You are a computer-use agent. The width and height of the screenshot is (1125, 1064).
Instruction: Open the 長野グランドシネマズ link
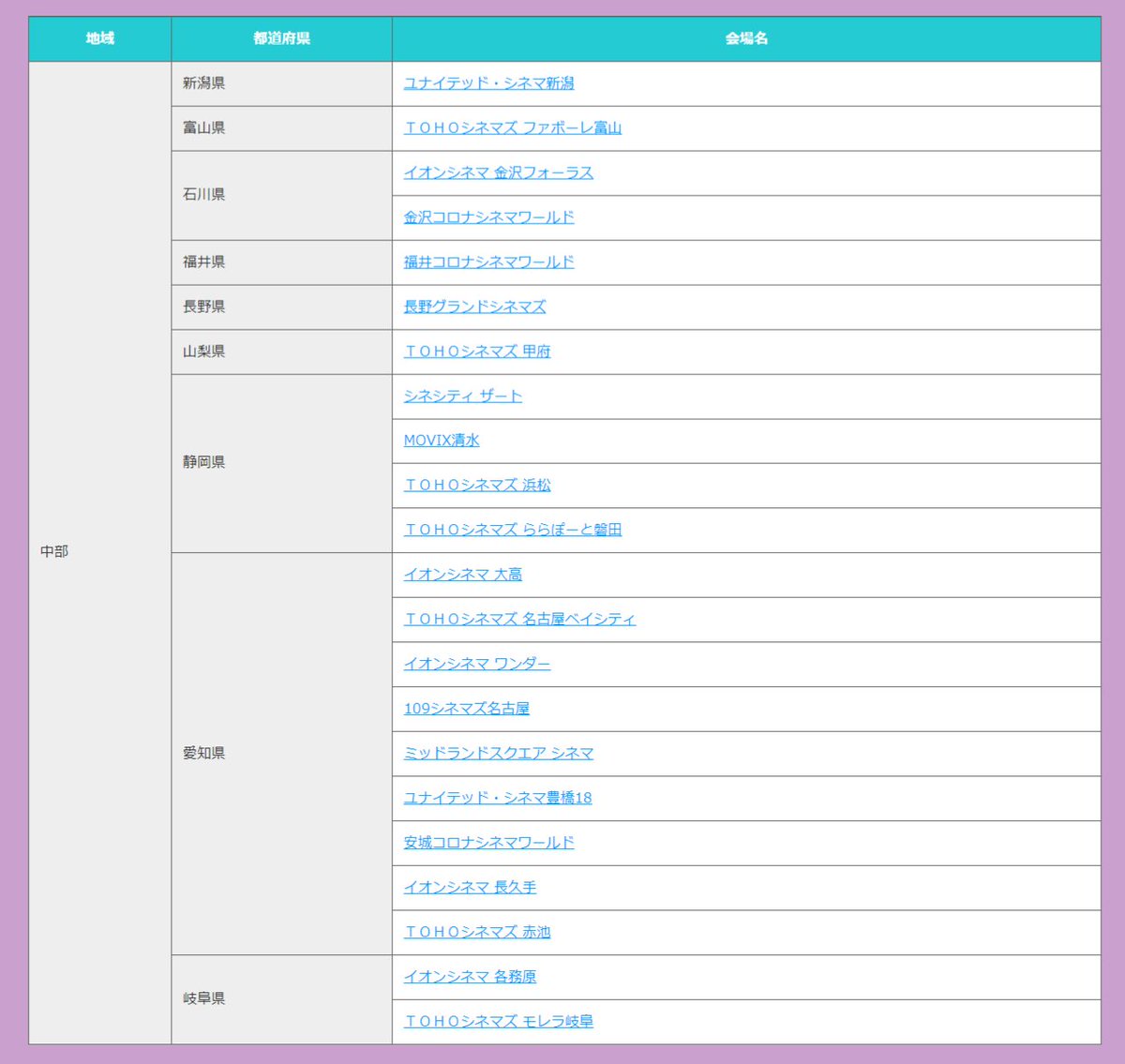click(476, 307)
